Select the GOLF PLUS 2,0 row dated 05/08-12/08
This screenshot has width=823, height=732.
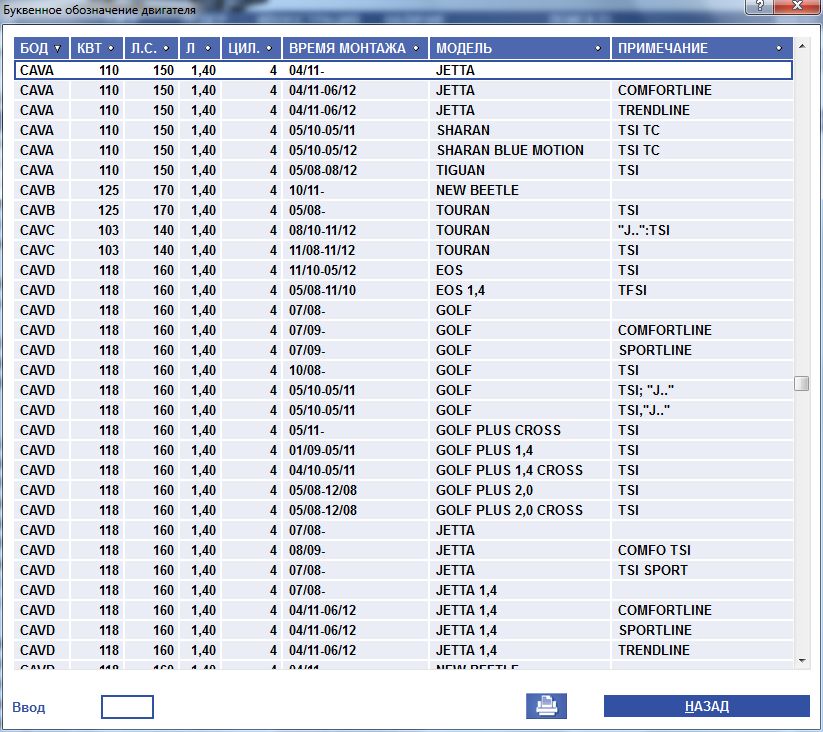pos(403,490)
